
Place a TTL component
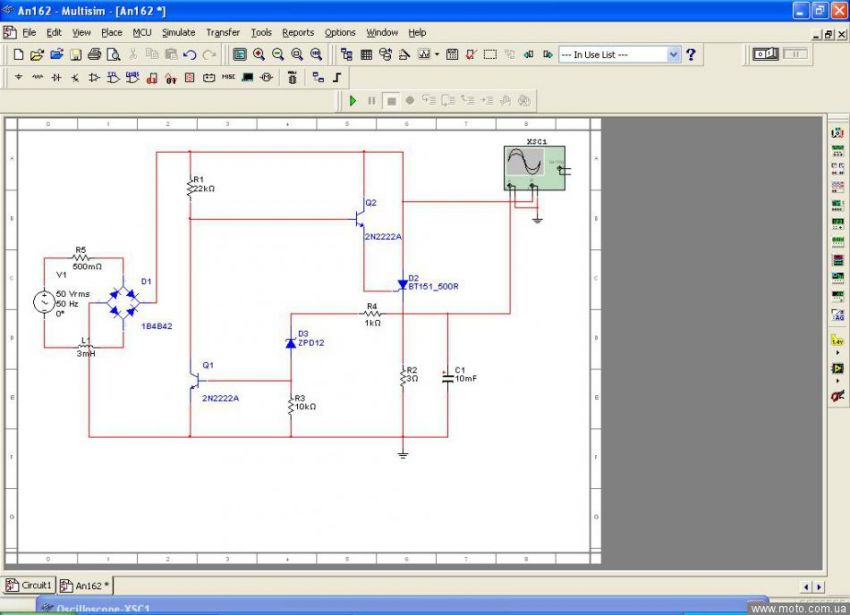coord(113,78)
